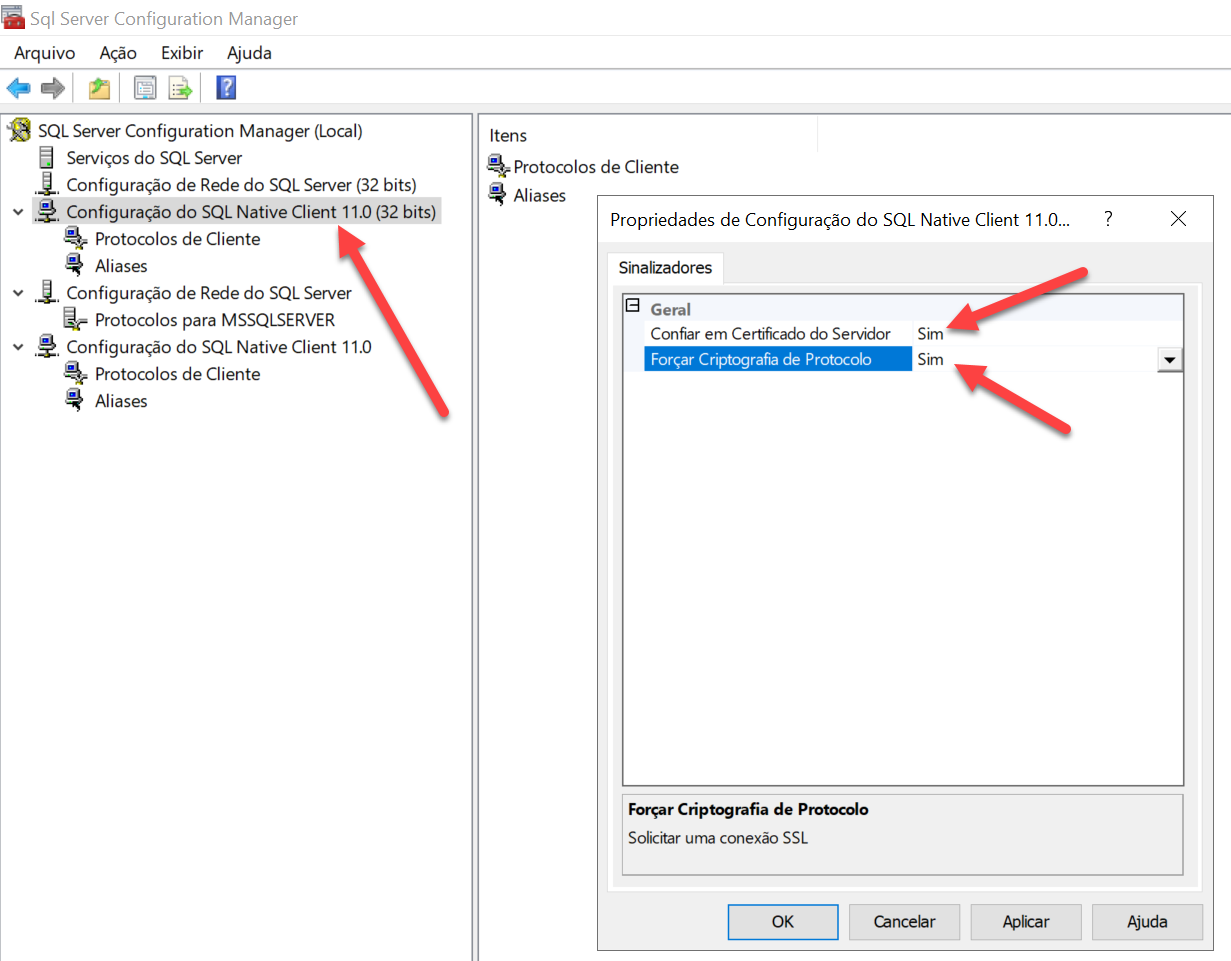Click the Export List toolbar icon

[x=180, y=88]
